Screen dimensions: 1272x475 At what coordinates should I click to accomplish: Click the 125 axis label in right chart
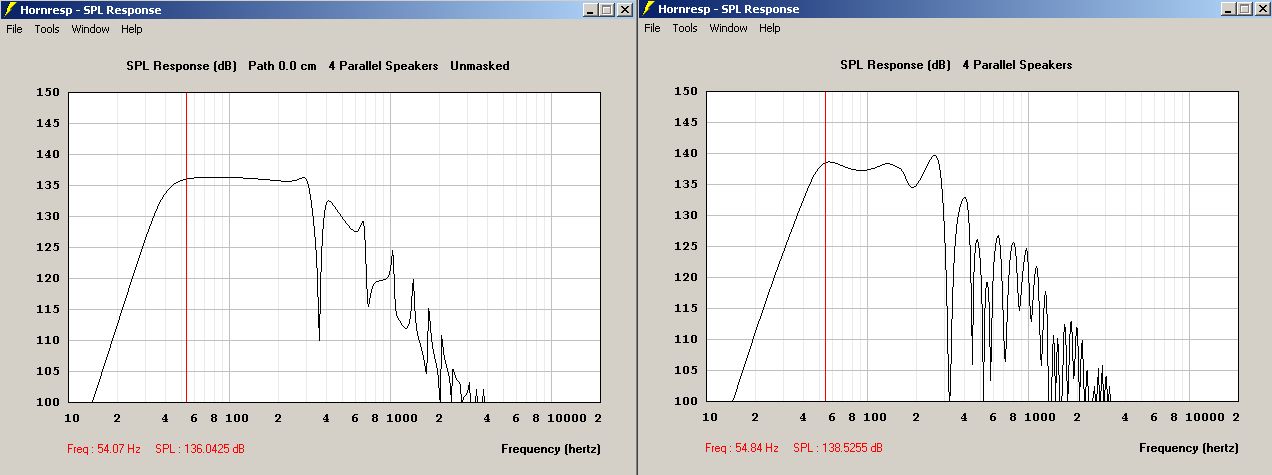tap(687, 246)
